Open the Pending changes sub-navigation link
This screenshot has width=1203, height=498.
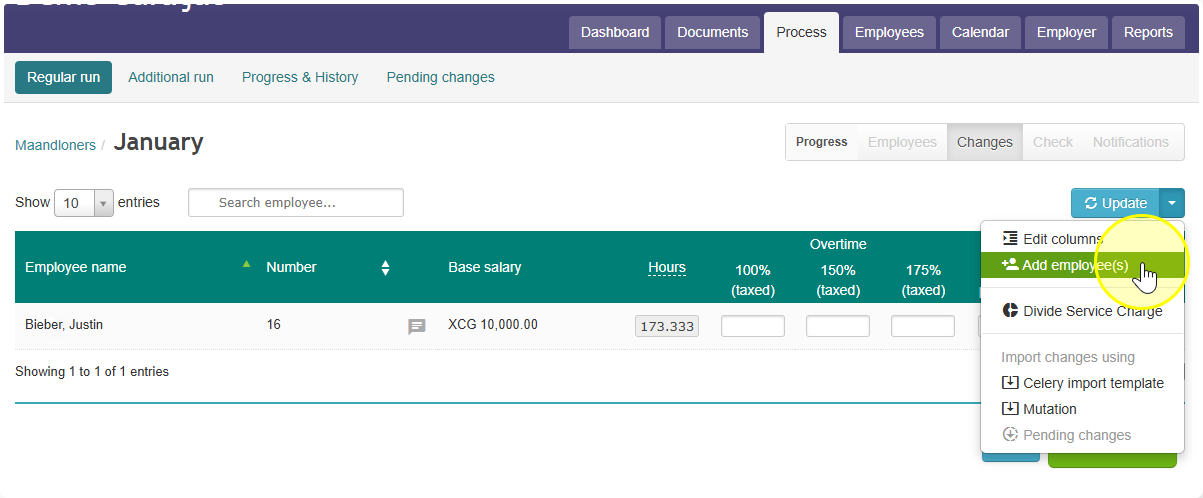440,77
